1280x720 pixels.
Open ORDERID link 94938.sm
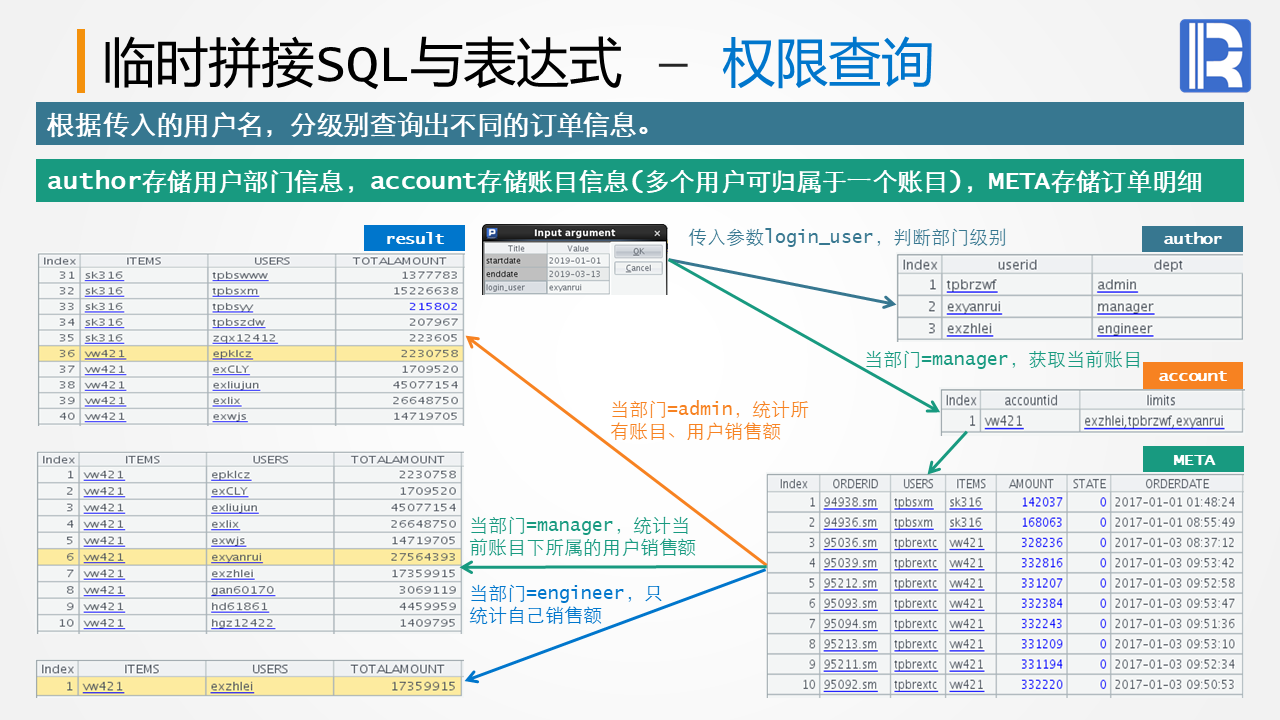pos(850,503)
